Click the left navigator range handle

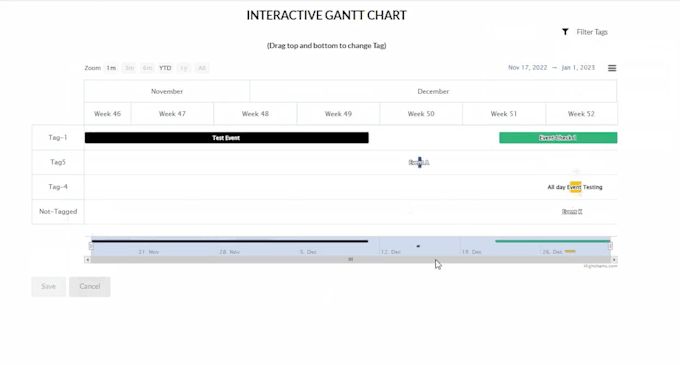[91, 246]
